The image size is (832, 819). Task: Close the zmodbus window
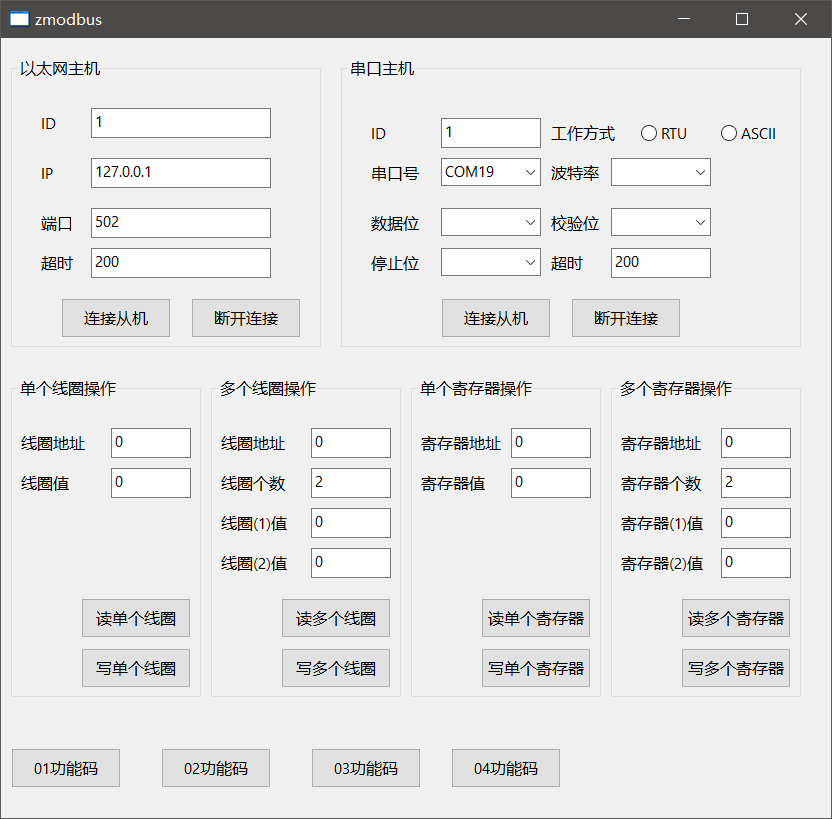pyautogui.click(x=801, y=19)
